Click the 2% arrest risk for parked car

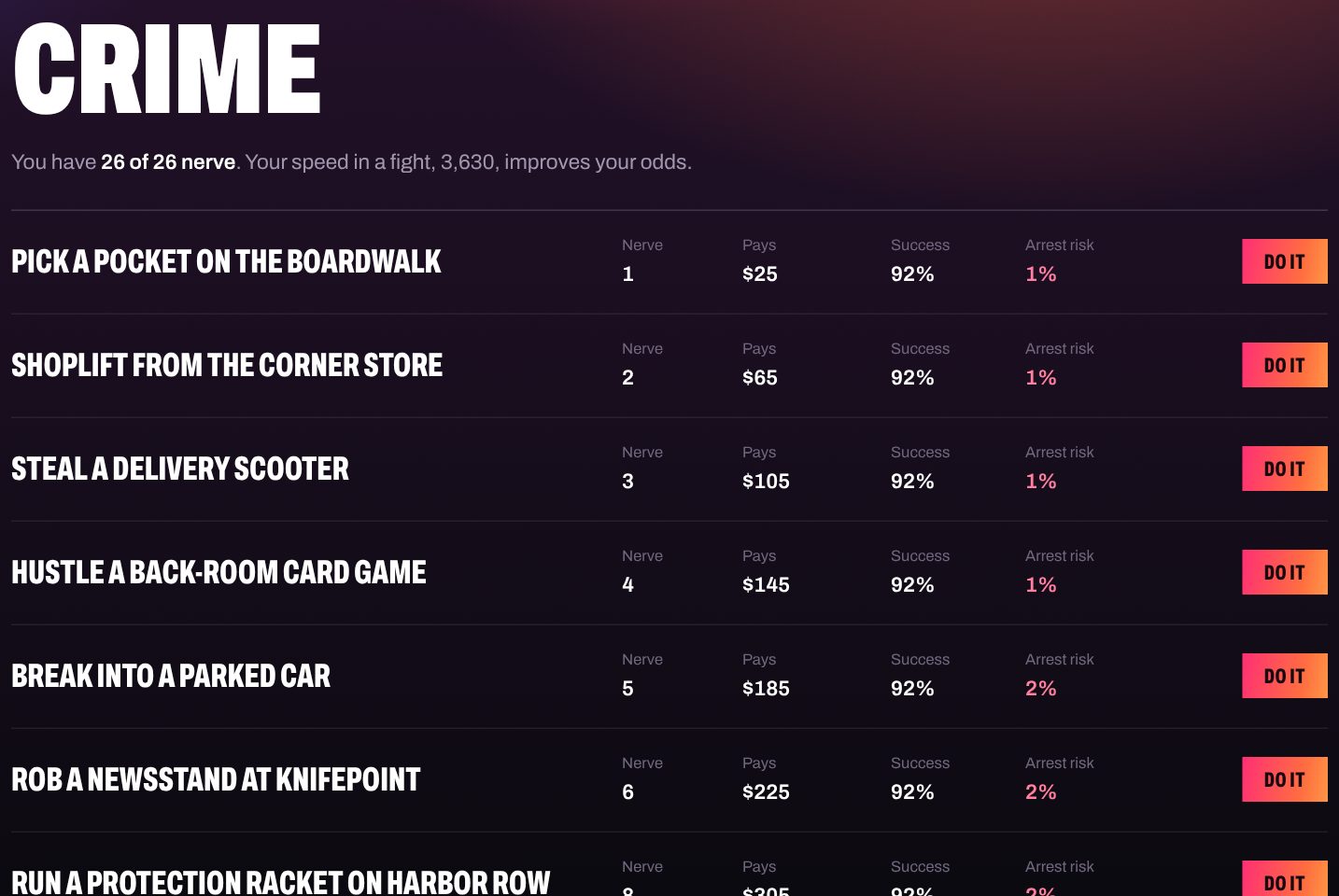(1041, 688)
